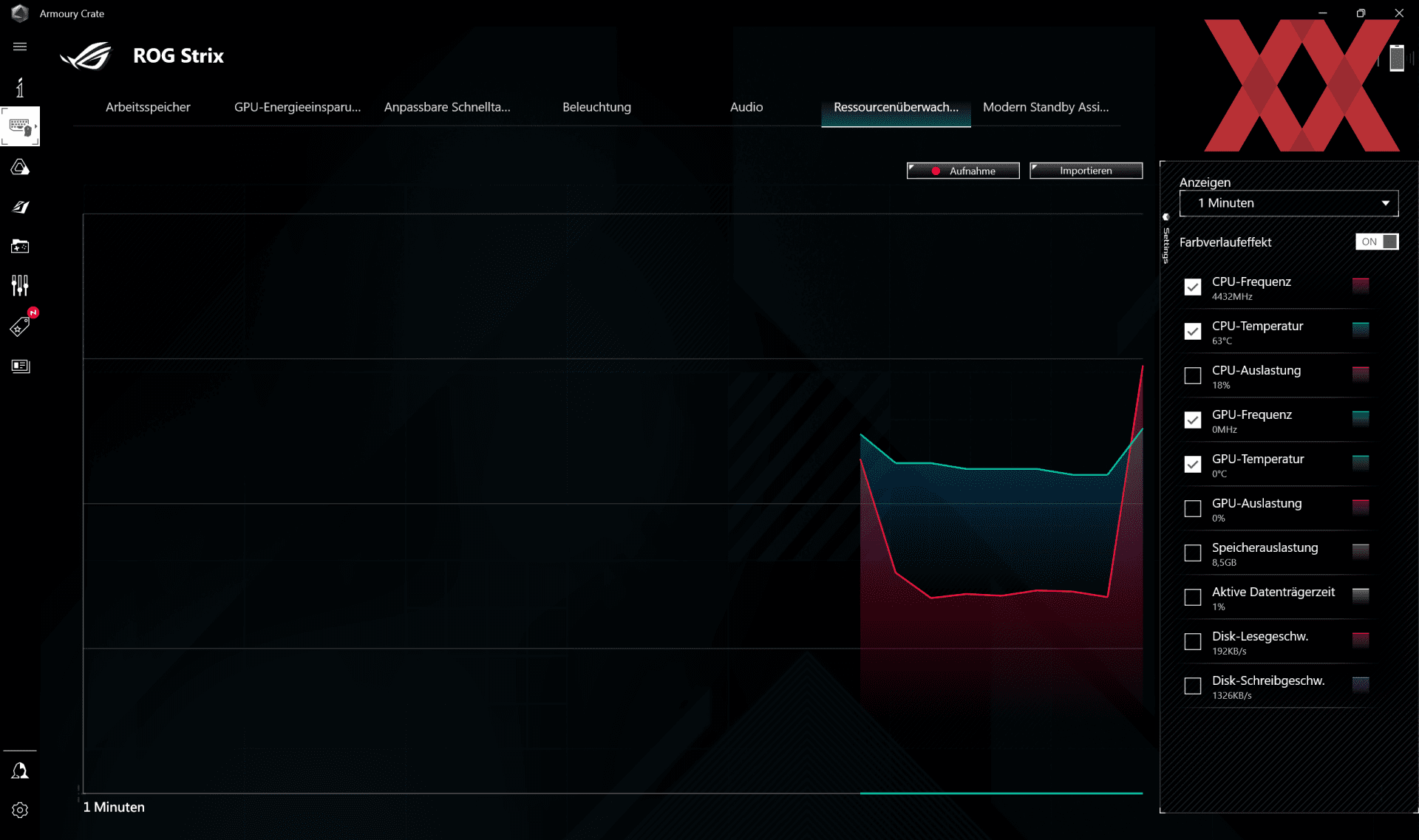Uncheck CPU-Frequenz checkbox

click(x=1192, y=287)
